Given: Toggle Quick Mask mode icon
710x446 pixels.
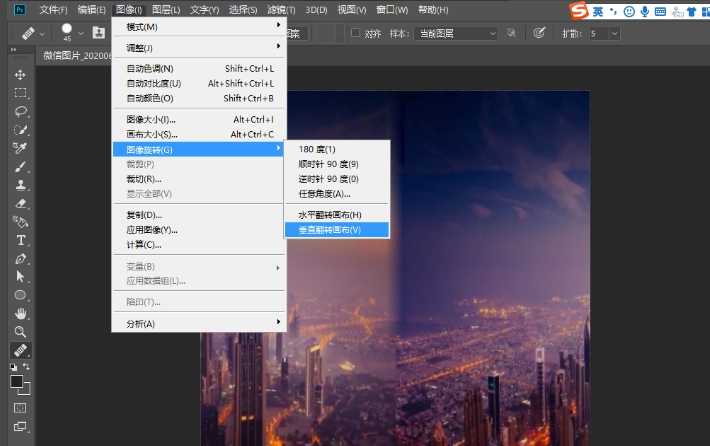Looking at the screenshot, I should pos(20,407).
